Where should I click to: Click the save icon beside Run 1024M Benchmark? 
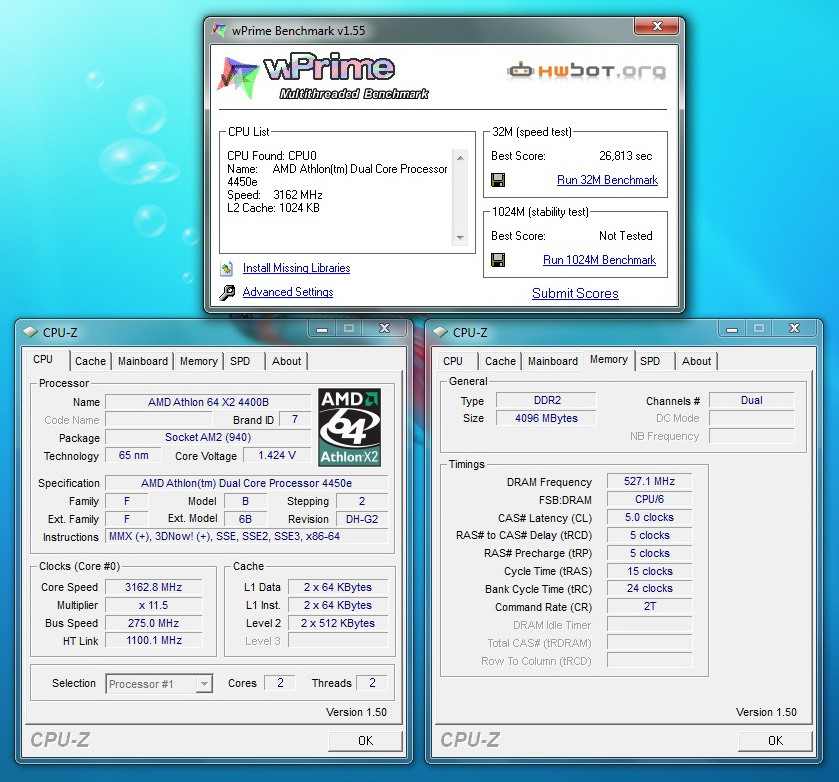498,260
